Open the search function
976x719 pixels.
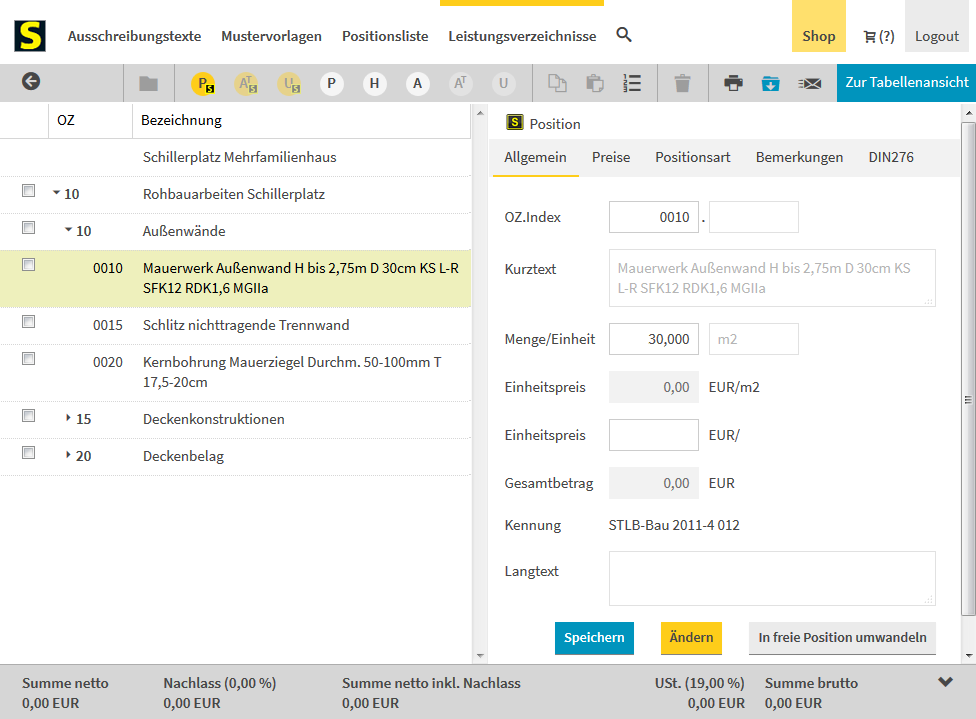[624, 35]
